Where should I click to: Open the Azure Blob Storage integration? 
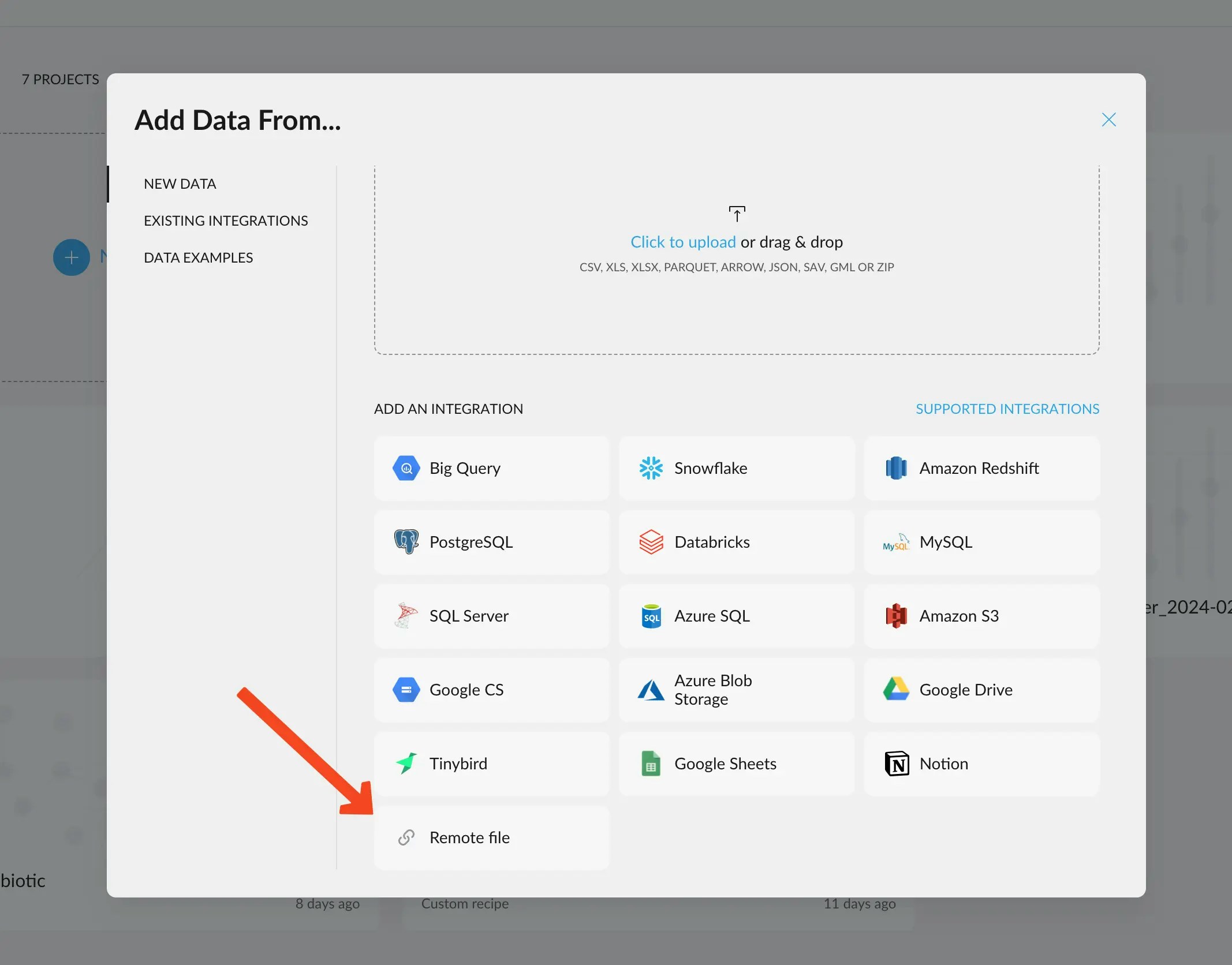point(736,690)
